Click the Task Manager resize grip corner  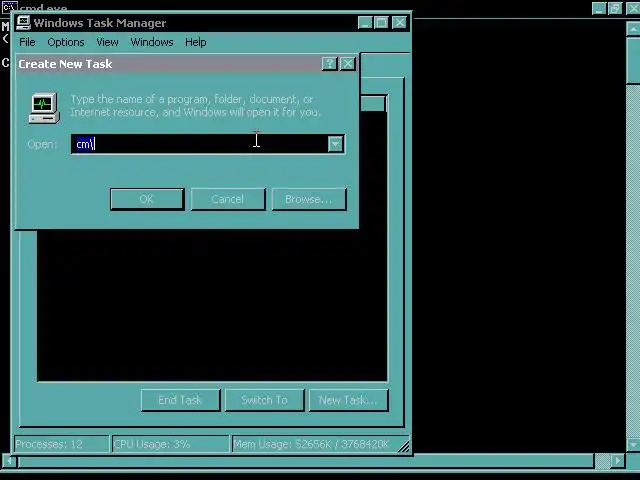coord(404,447)
